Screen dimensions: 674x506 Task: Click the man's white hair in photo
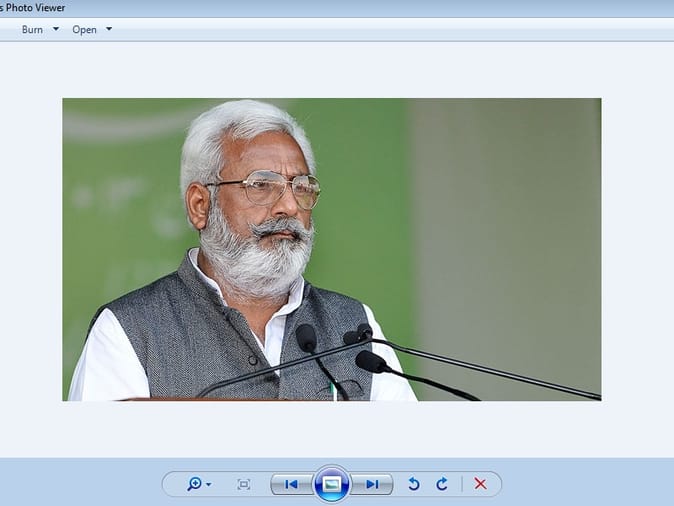(240, 125)
